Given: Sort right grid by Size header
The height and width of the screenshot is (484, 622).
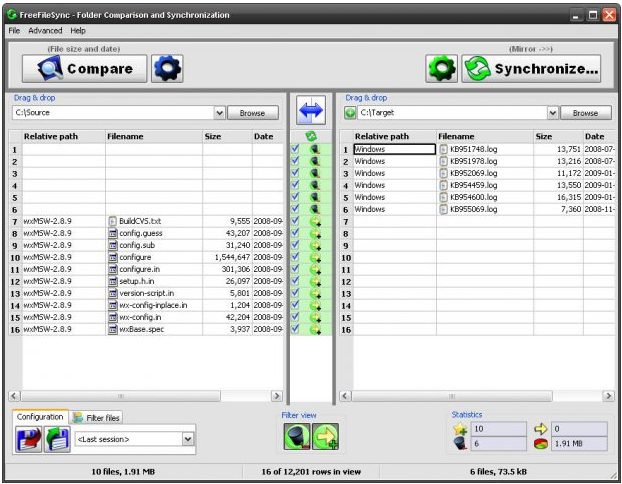Looking at the screenshot, I should (x=558, y=136).
